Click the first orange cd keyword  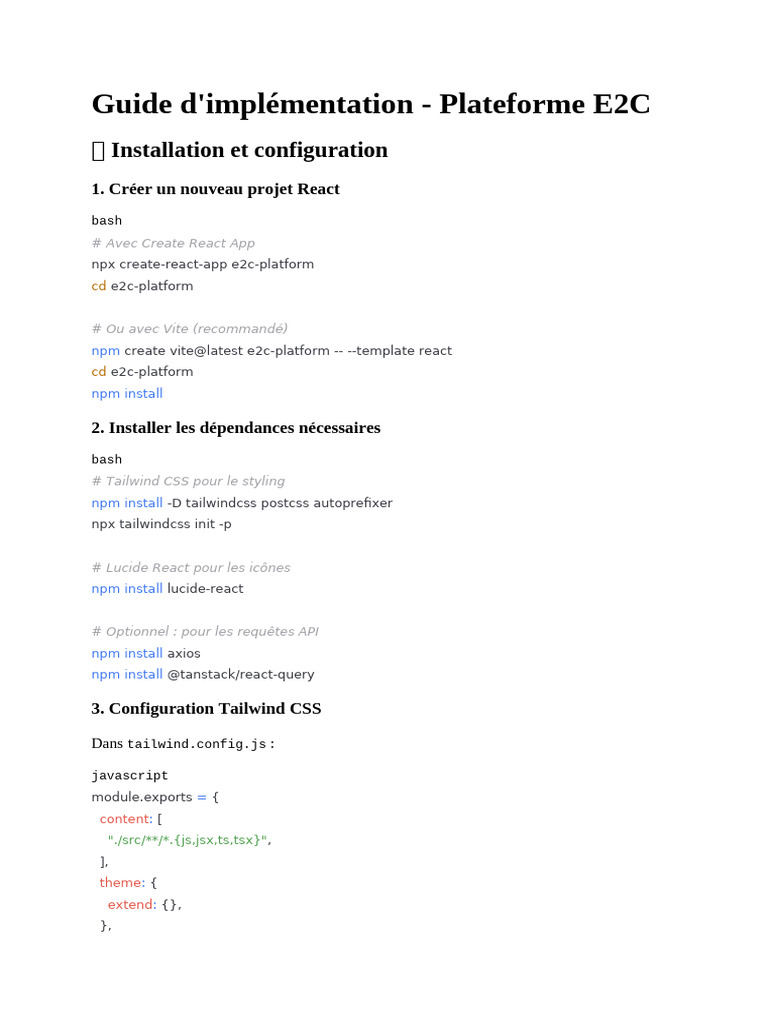coord(99,285)
